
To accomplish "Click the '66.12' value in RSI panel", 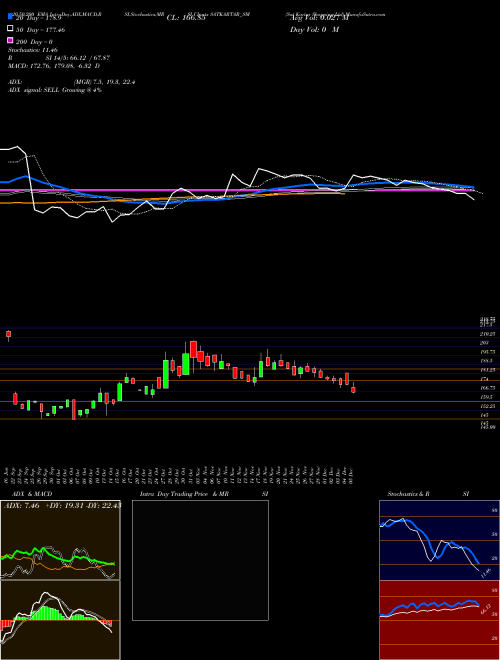I will click(x=486, y=609).
